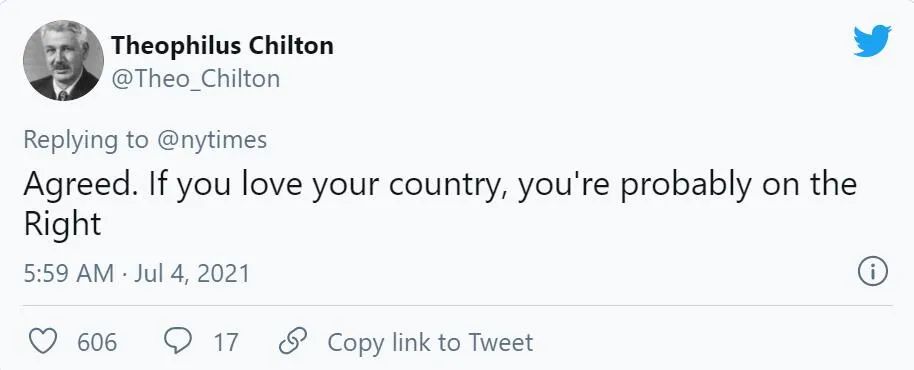
Task: Open the @Theo_Chilton handle link
Action: tap(195, 79)
